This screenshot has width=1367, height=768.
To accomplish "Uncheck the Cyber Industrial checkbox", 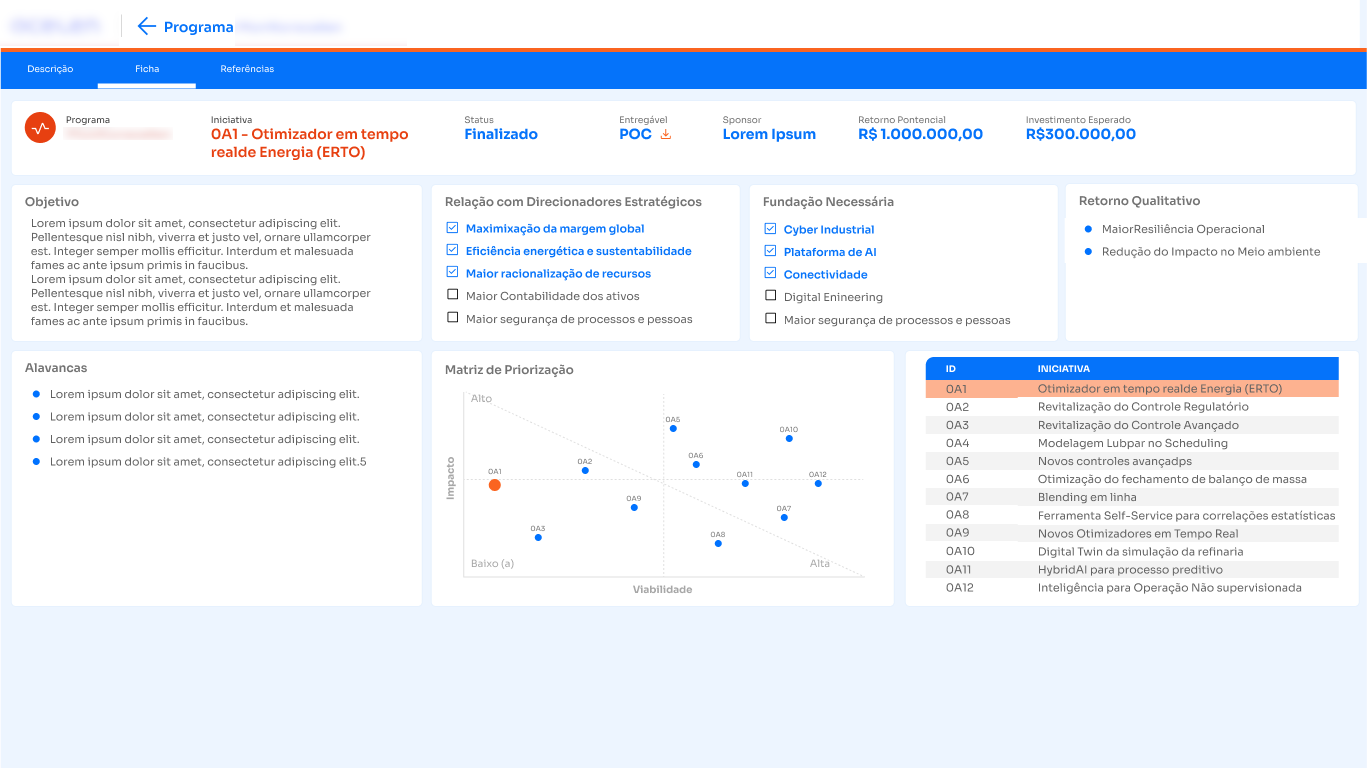I will 770,228.
